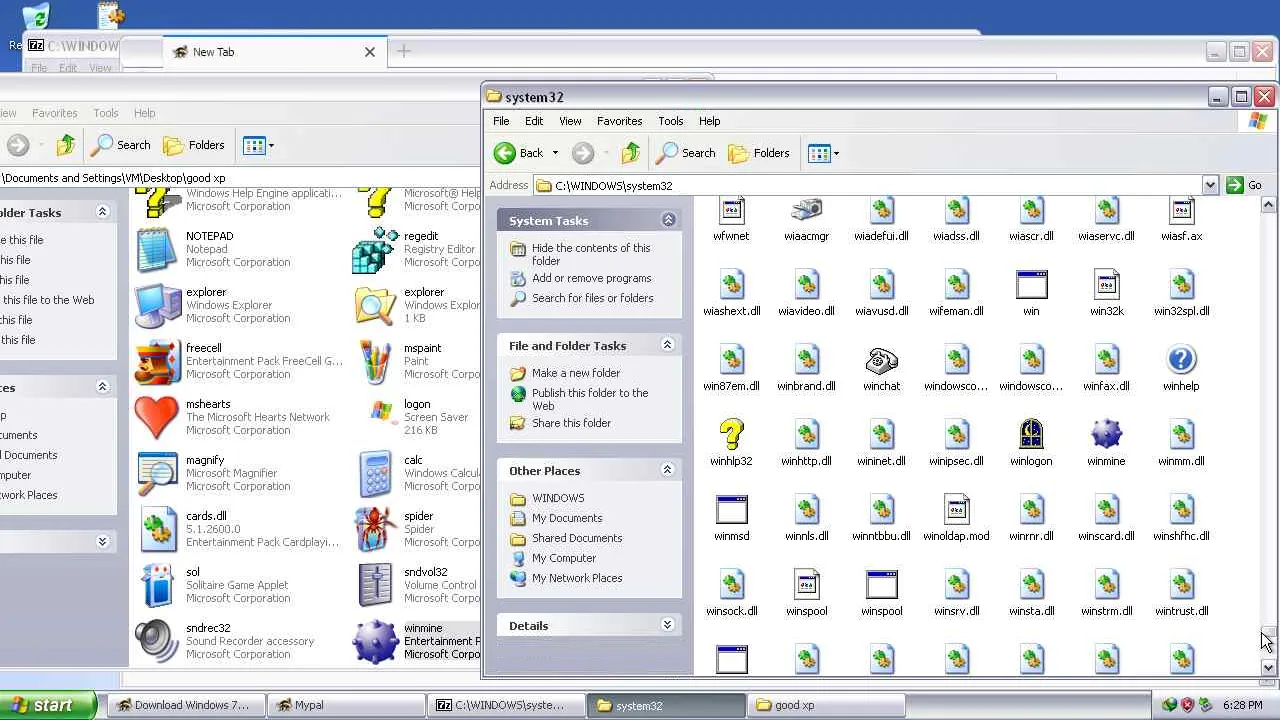The image size is (1280, 720).
Task: Collapse the System Tasks panel
Action: [x=668, y=220]
